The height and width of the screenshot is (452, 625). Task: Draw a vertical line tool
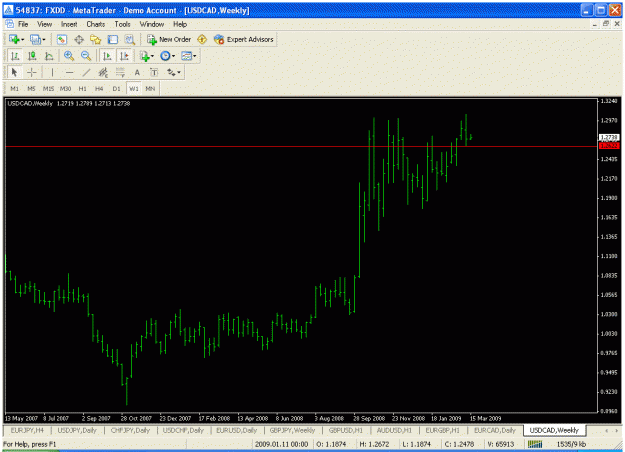click(52, 72)
